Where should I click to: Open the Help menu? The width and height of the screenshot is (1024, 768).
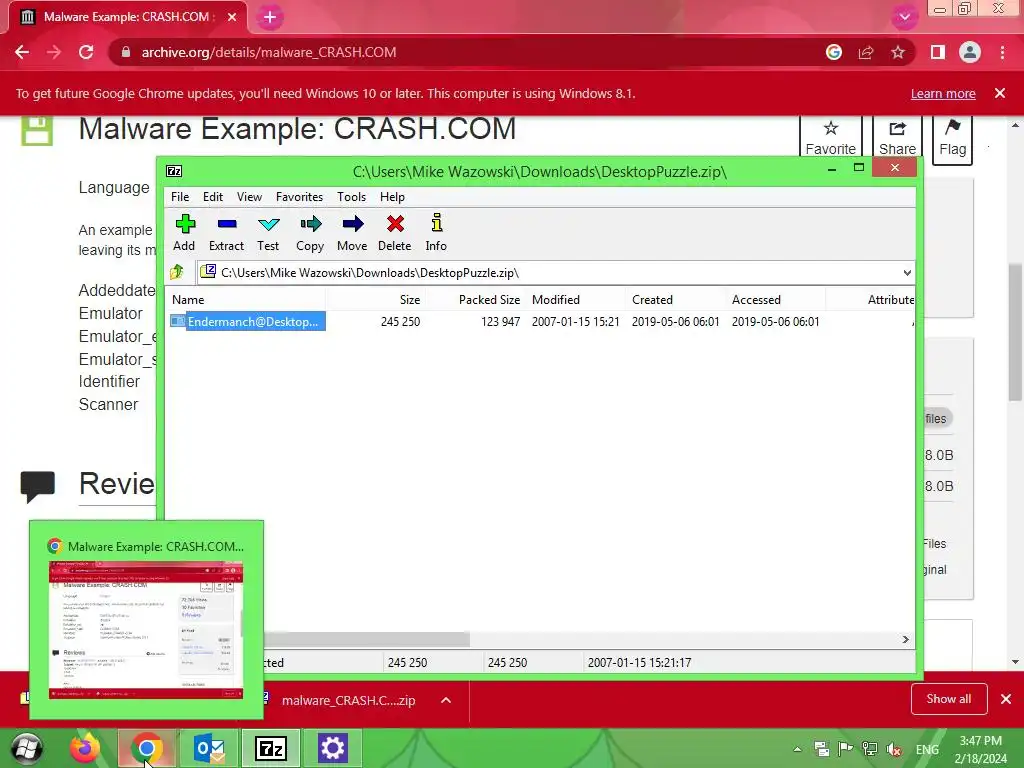point(392,197)
